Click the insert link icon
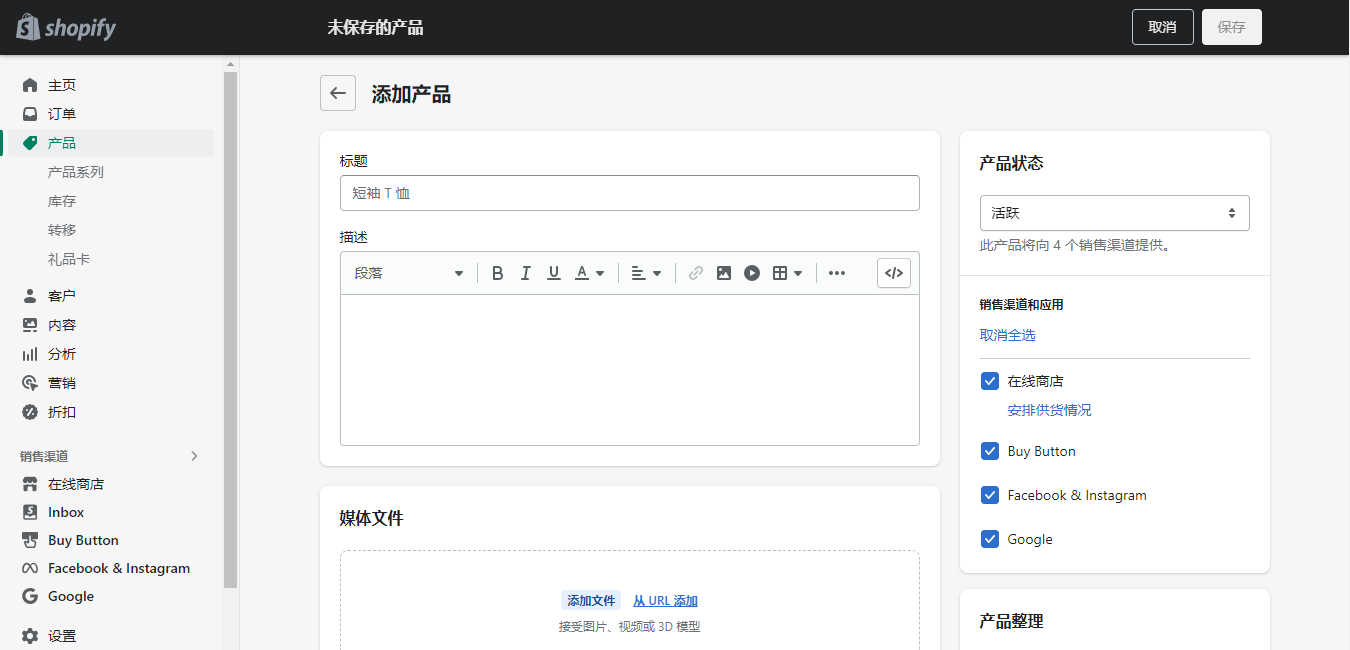The image size is (1350, 650). 696,273
